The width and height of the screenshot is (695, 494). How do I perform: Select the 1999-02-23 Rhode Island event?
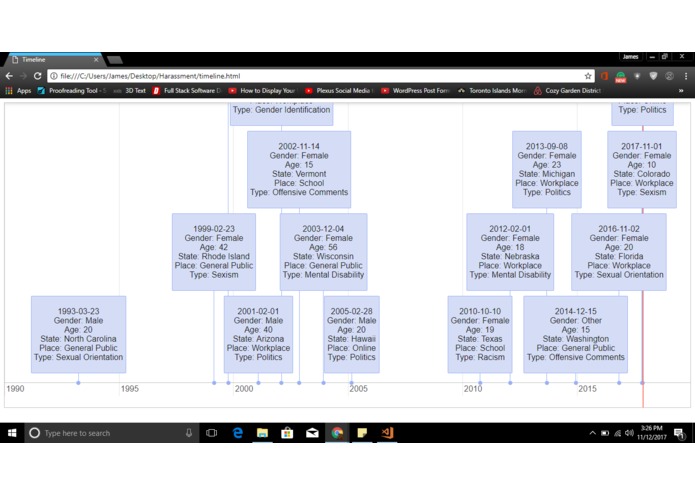(x=214, y=252)
